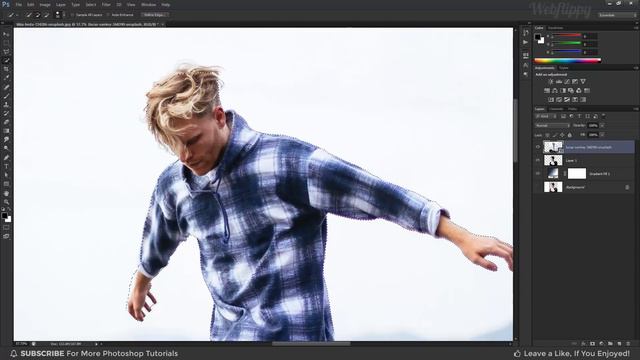Select the Clone Stamp tool
This screenshot has height=360, width=640.
[x=6, y=105]
